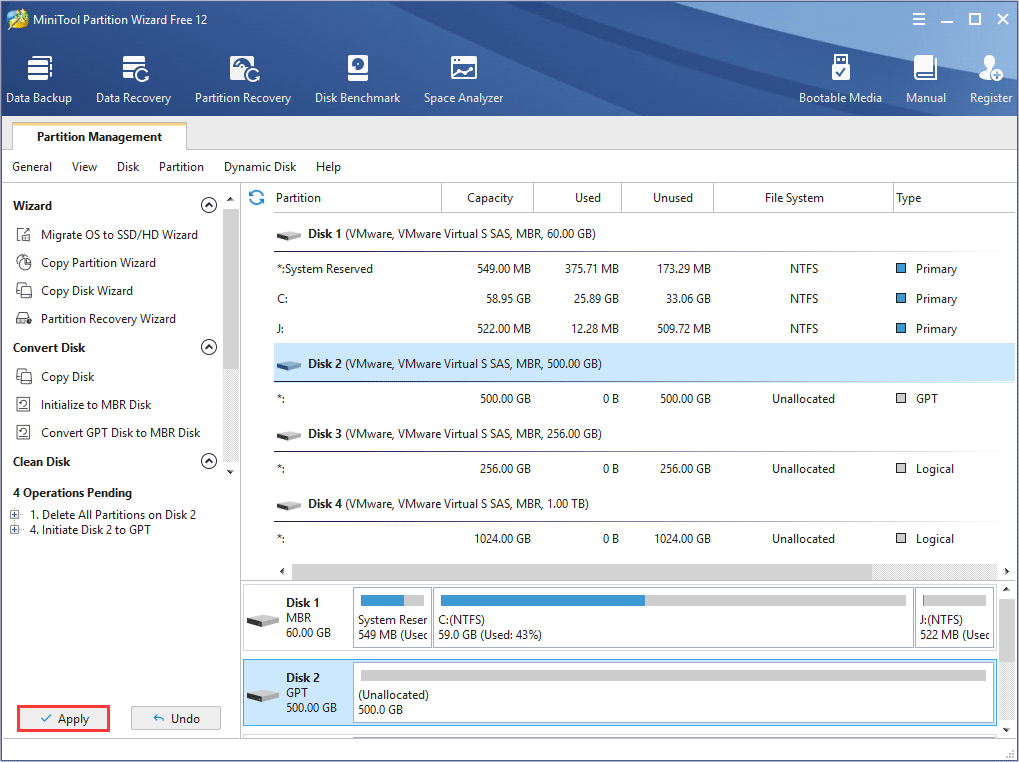Select the Partition Management tab
The image size is (1019, 762).
pos(99,136)
